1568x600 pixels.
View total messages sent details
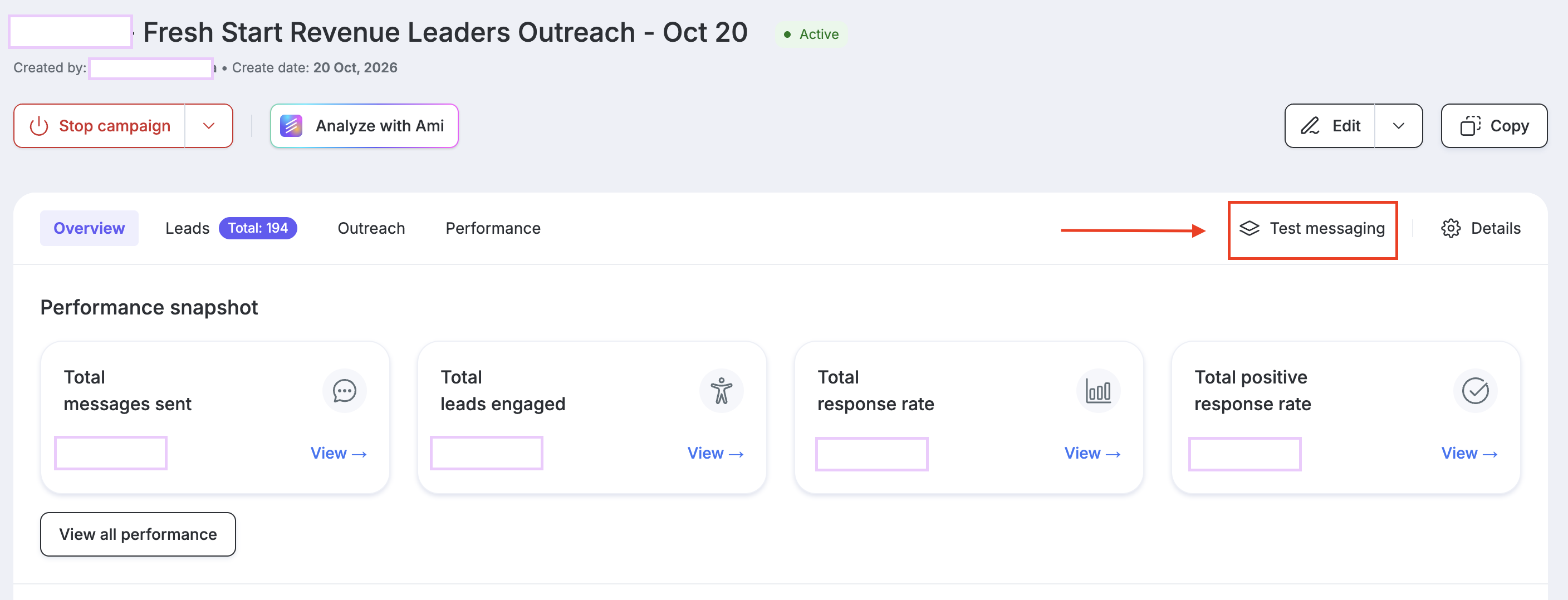pyautogui.click(x=339, y=454)
